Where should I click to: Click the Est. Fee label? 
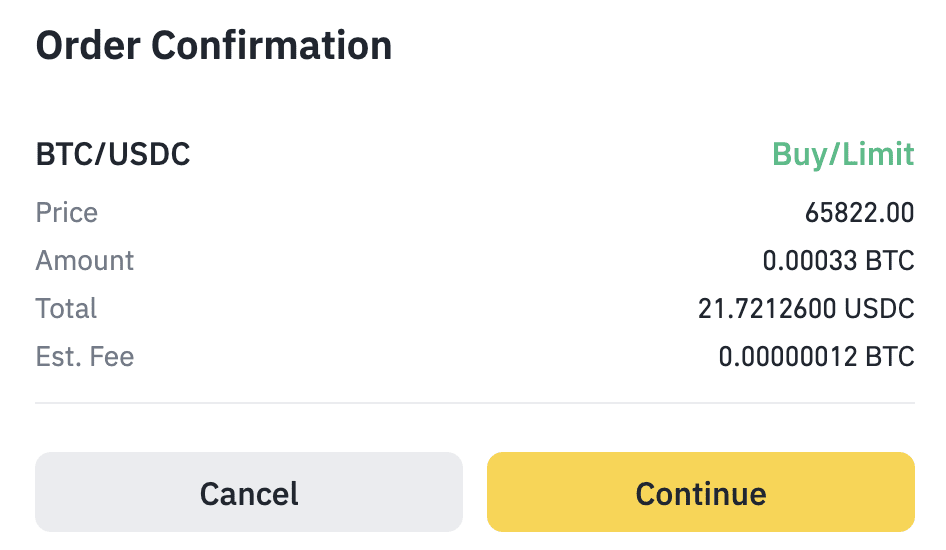(85, 356)
